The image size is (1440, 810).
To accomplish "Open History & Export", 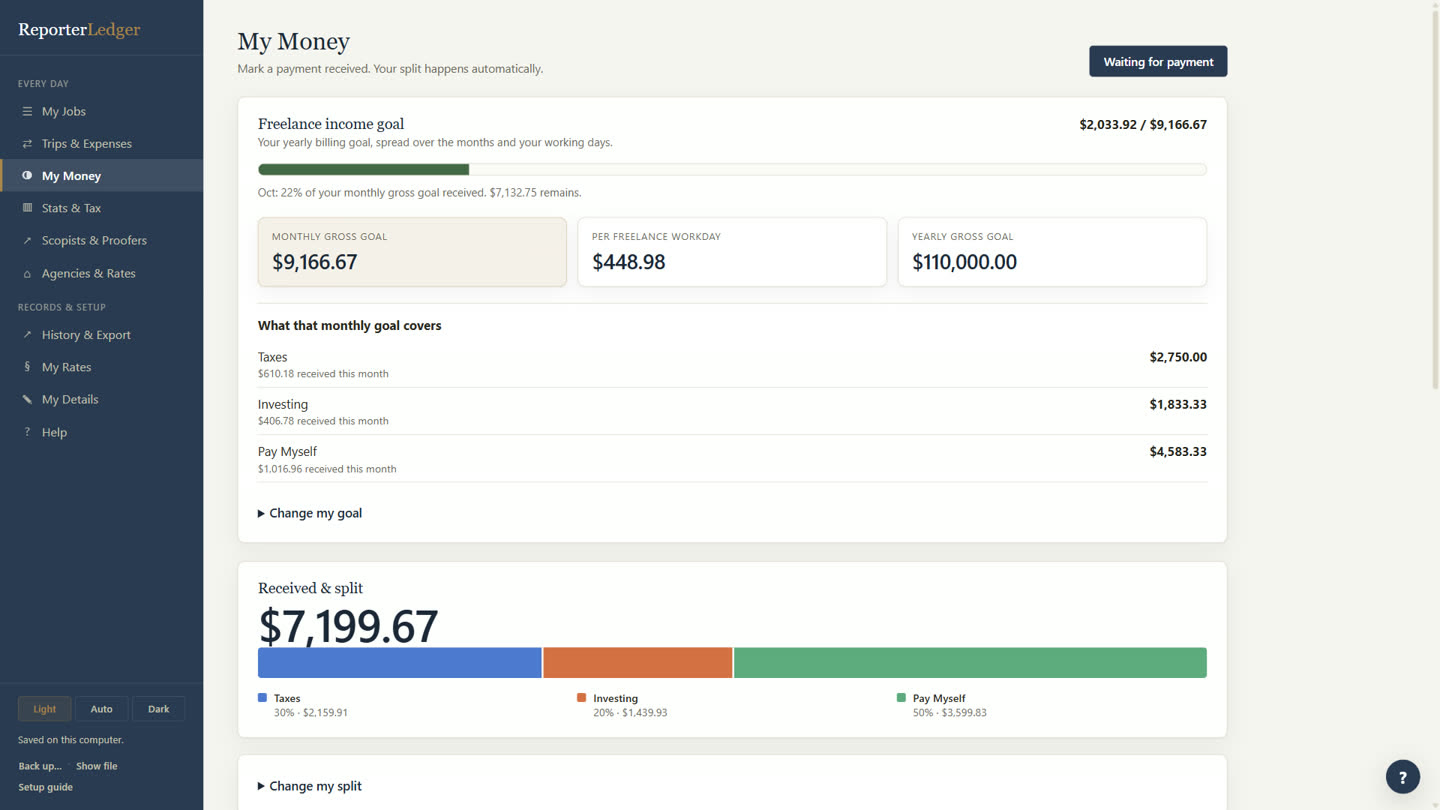I will point(101,335).
